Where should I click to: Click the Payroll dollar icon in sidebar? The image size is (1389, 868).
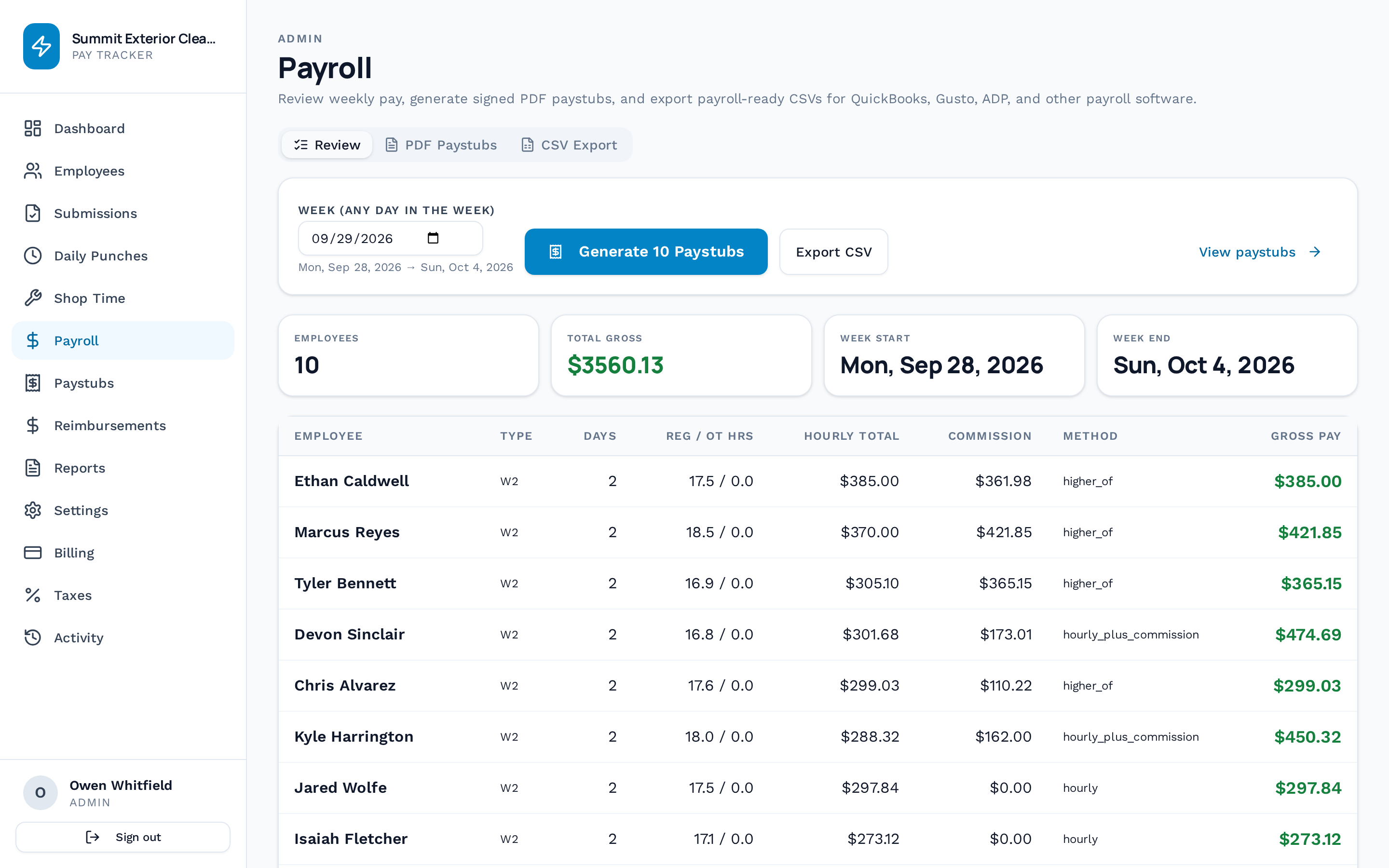[33, 340]
